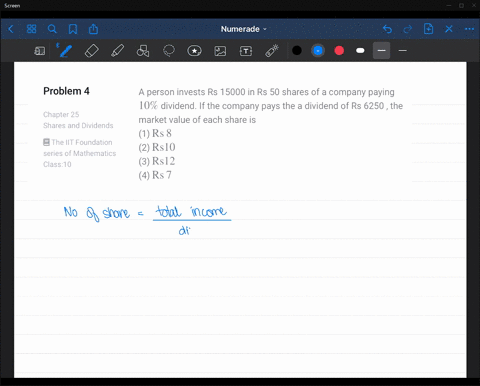This screenshot has height=386, width=480.
Task: Open the search tool
Action: click(52, 29)
